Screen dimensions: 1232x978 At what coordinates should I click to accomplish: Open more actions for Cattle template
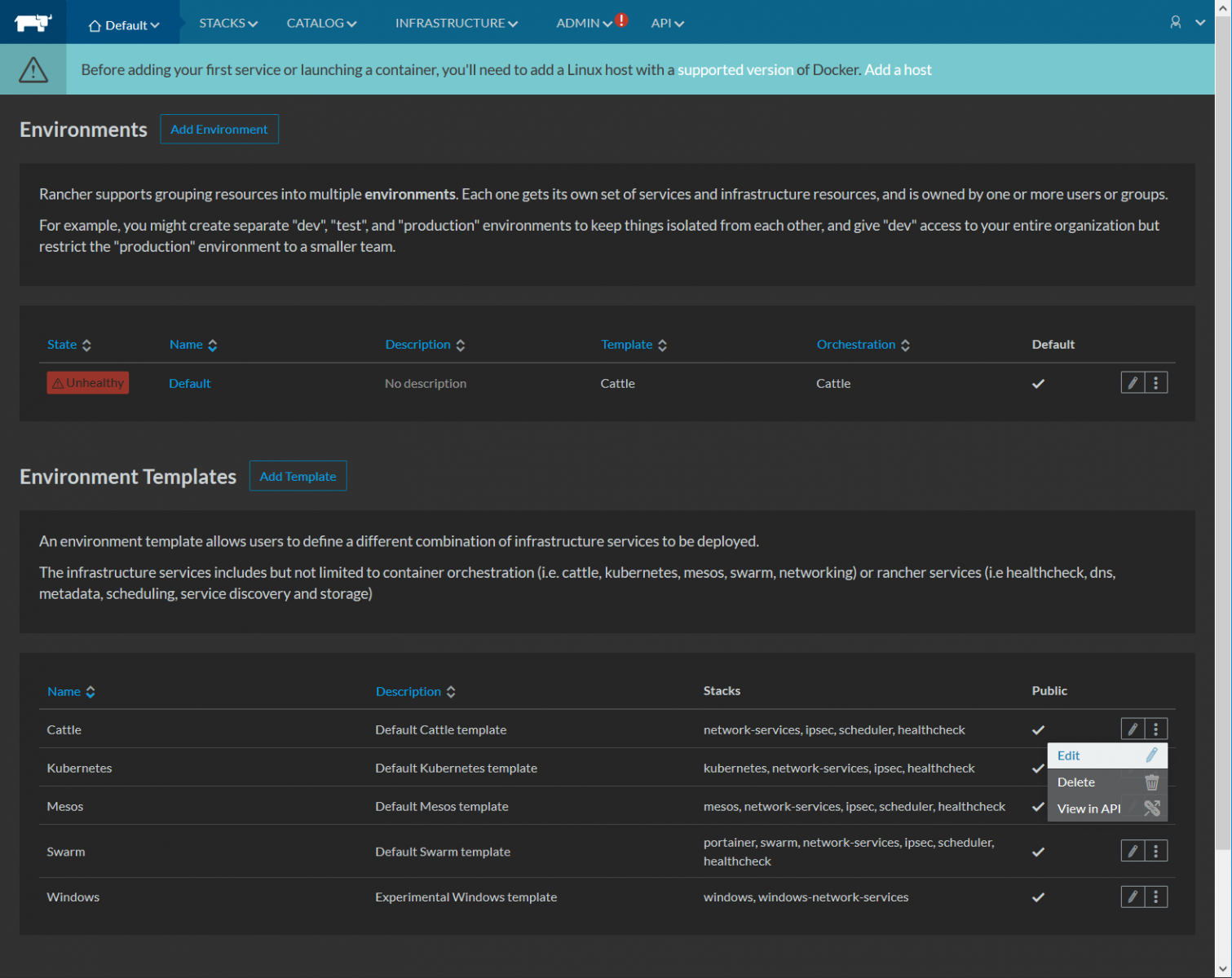tap(1156, 729)
